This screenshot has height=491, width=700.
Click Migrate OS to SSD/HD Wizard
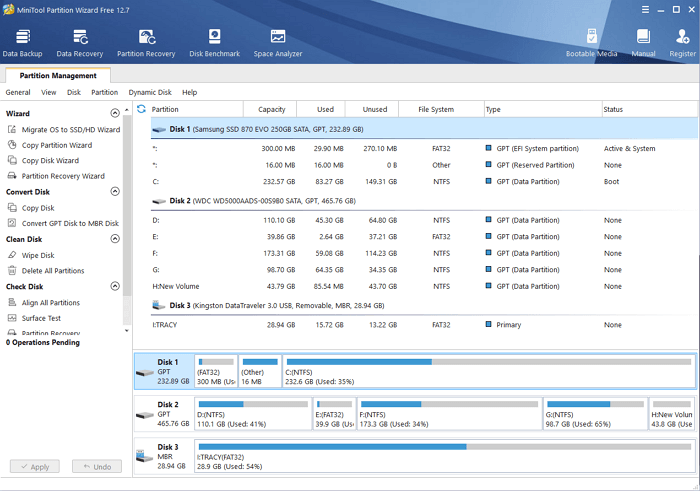click(70, 130)
